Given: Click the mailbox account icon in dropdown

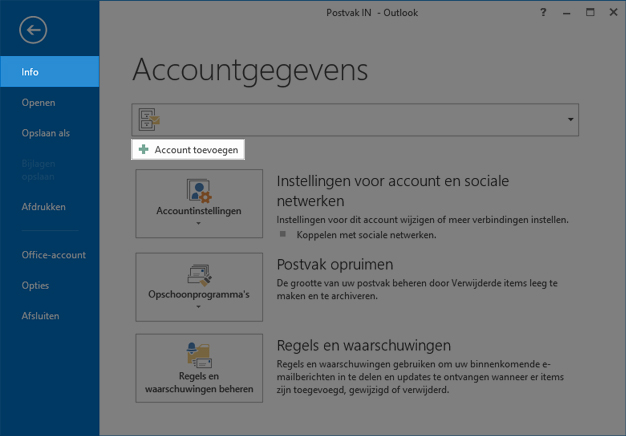Looking at the screenshot, I should (x=149, y=119).
